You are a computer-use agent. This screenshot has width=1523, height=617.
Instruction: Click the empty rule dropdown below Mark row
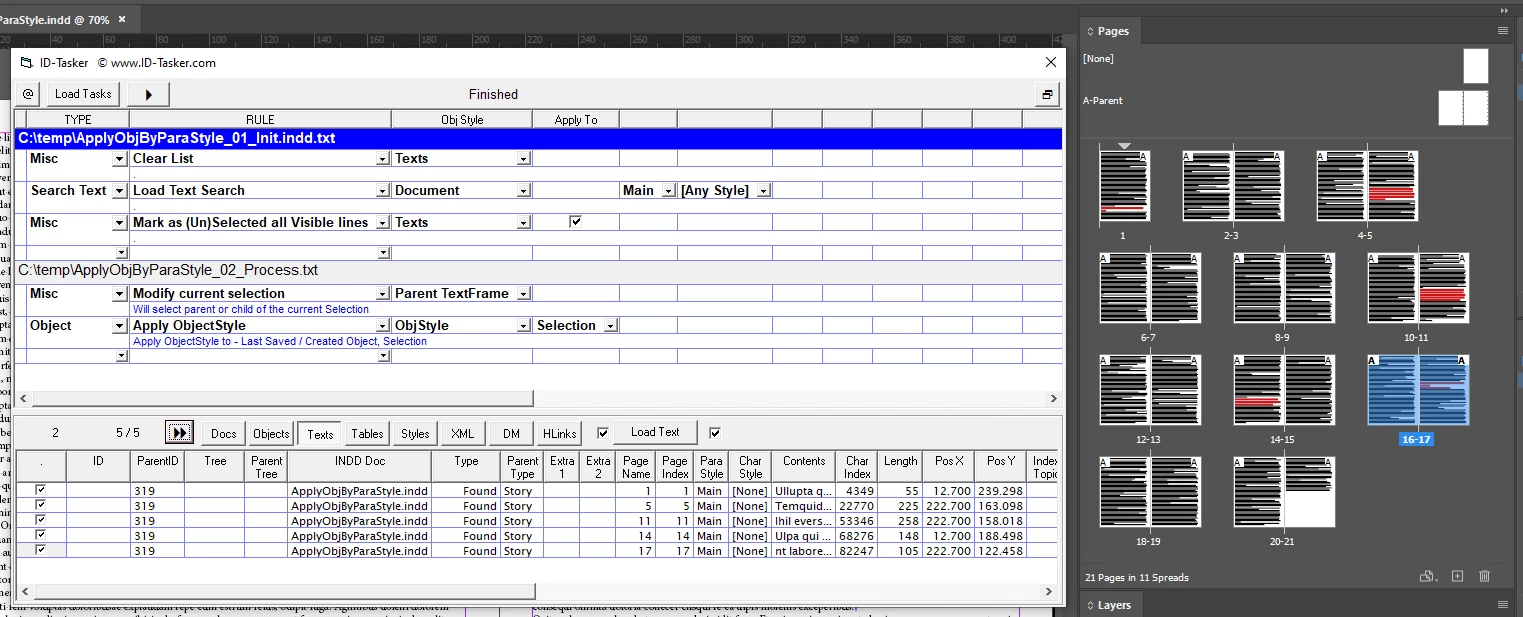tap(382, 253)
